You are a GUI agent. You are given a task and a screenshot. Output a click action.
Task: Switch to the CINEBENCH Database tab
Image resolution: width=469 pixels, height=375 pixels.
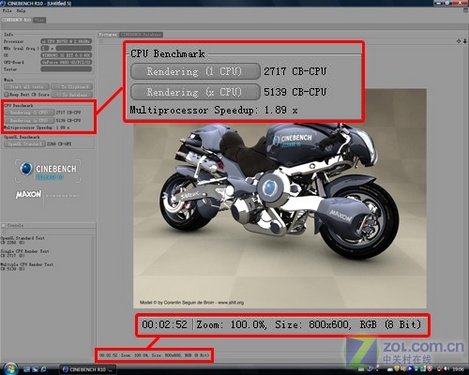(141, 34)
